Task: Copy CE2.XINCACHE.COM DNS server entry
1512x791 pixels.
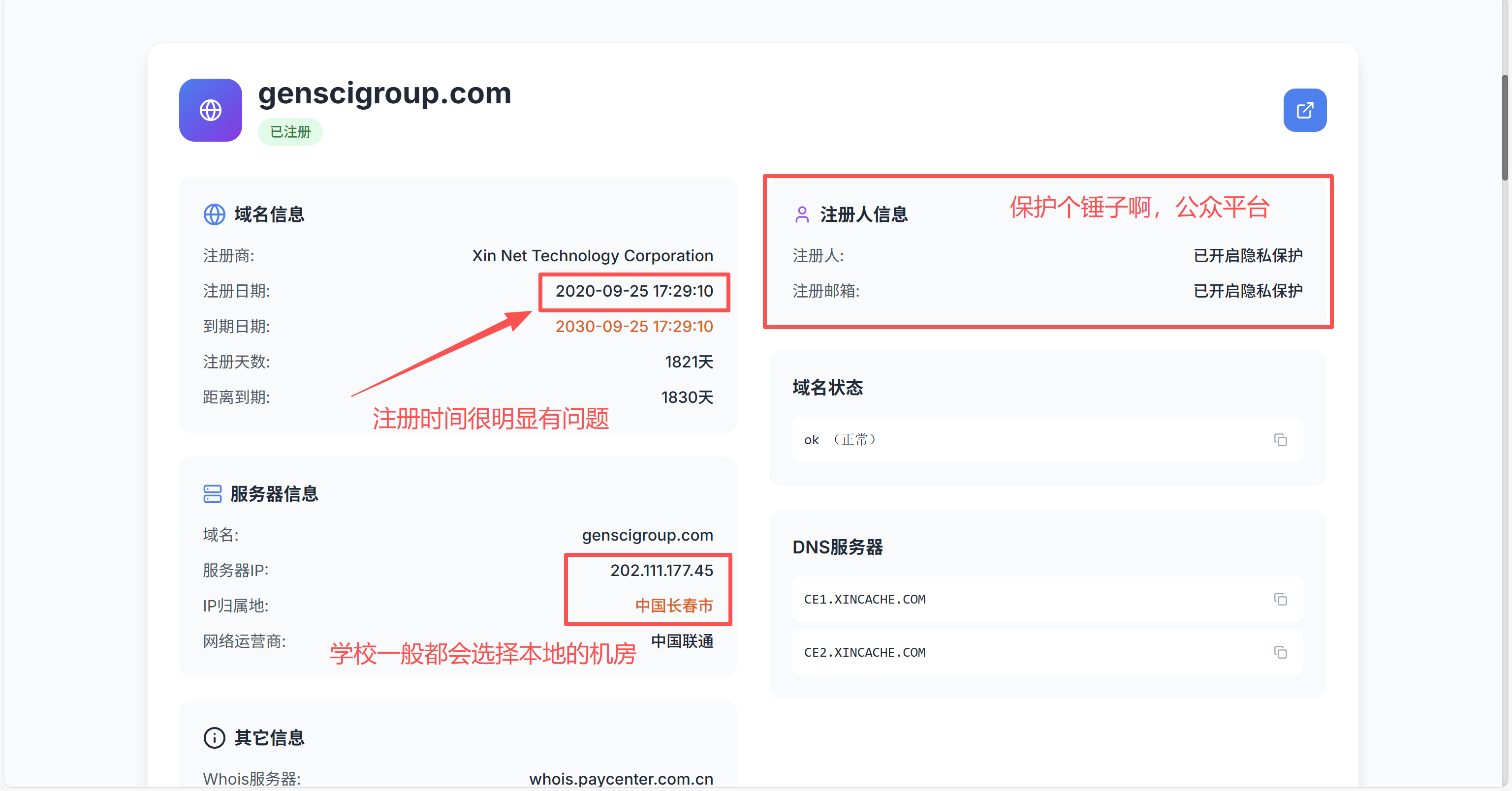Action: tap(1280, 652)
